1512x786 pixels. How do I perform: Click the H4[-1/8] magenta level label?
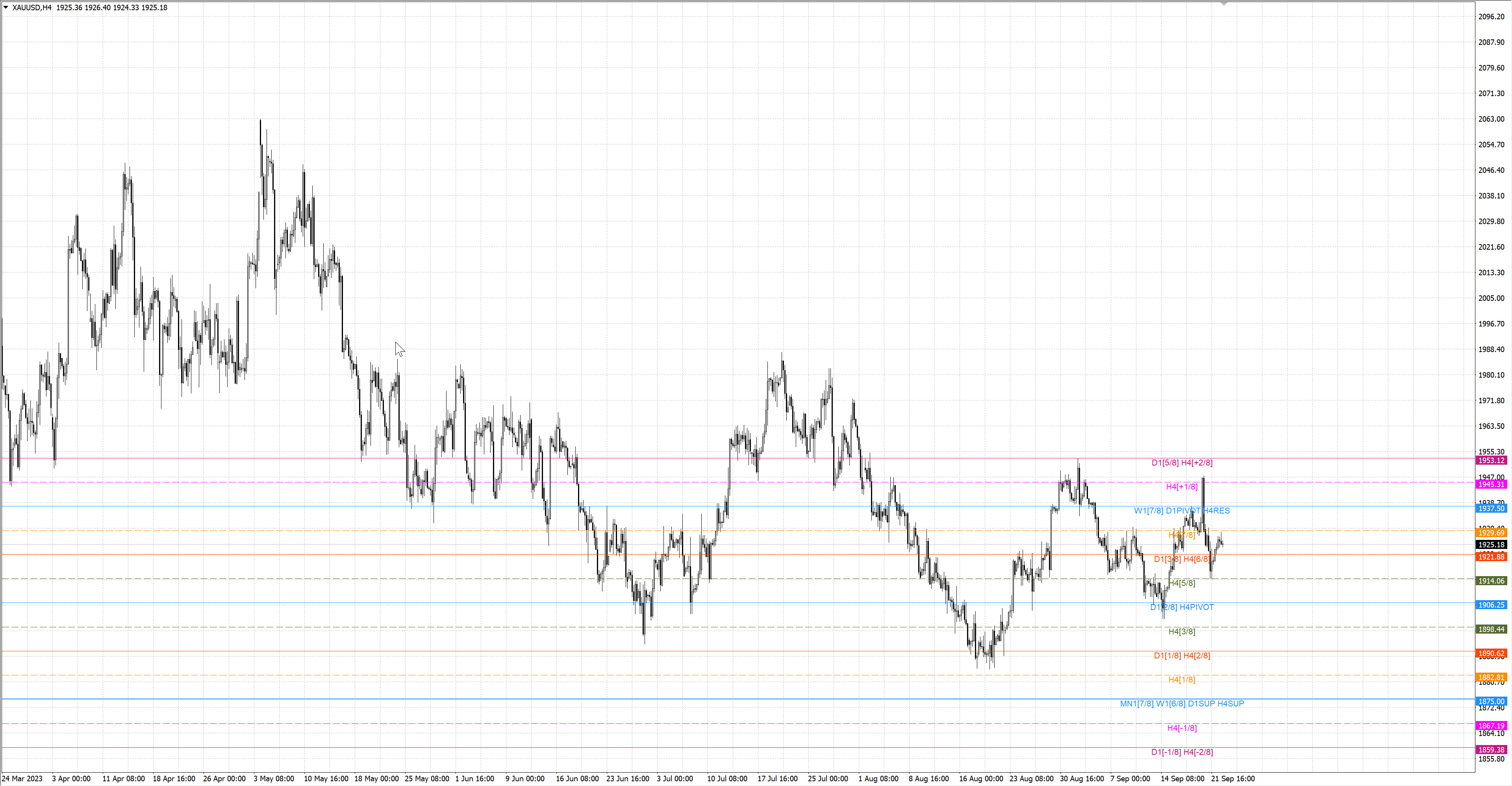pos(1182,728)
